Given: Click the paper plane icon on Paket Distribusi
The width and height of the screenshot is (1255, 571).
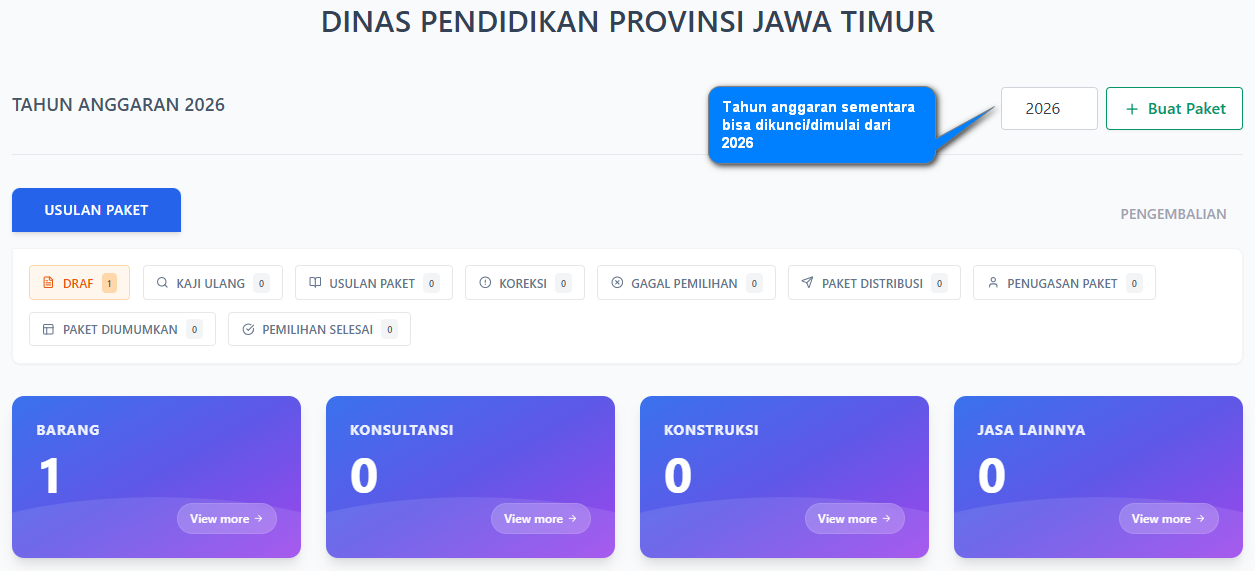Looking at the screenshot, I should coord(808,283).
